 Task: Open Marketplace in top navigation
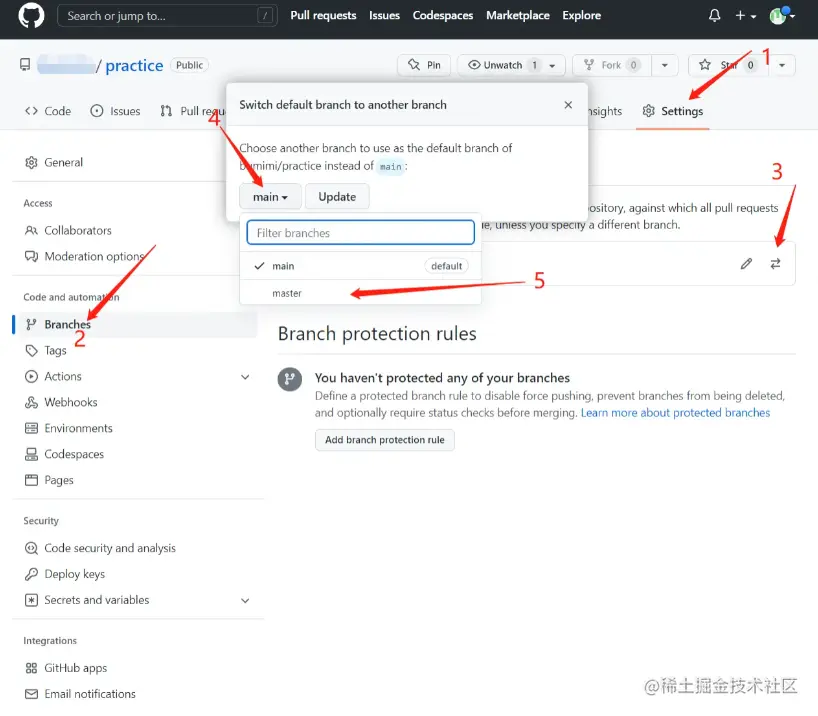point(518,16)
